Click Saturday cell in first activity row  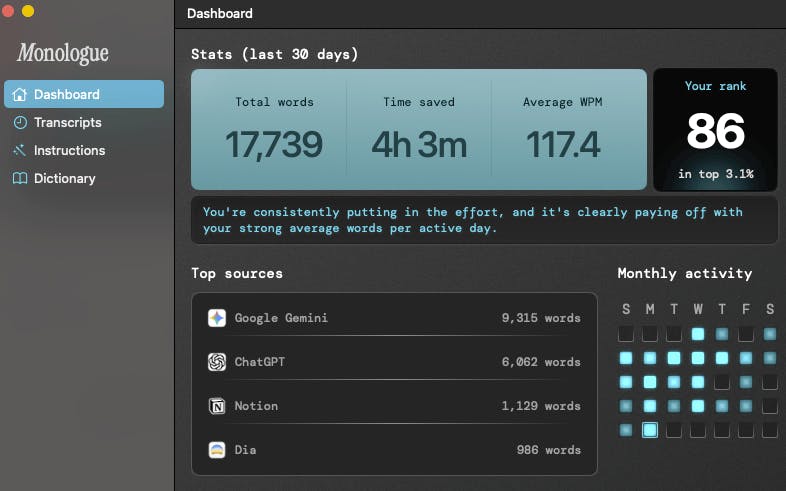[770, 334]
